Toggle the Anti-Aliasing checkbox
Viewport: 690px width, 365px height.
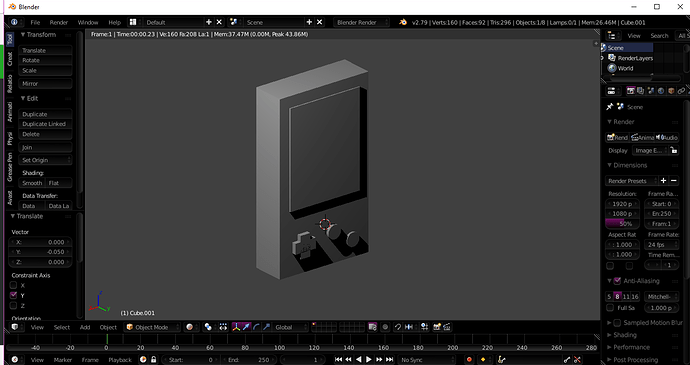pyautogui.click(x=617, y=281)
